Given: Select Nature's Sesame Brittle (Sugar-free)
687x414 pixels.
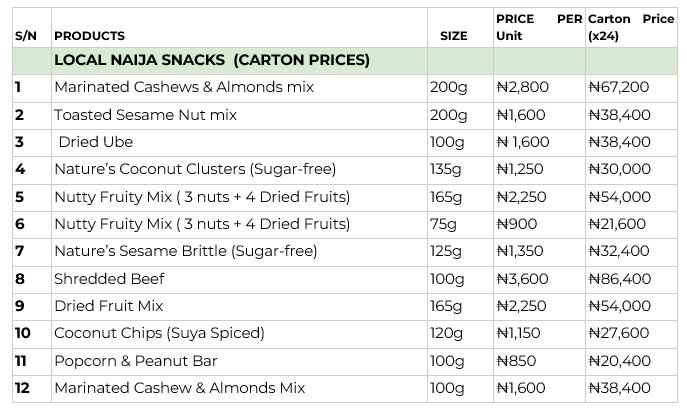Looking at the screenshot, I should pos(185,251).
